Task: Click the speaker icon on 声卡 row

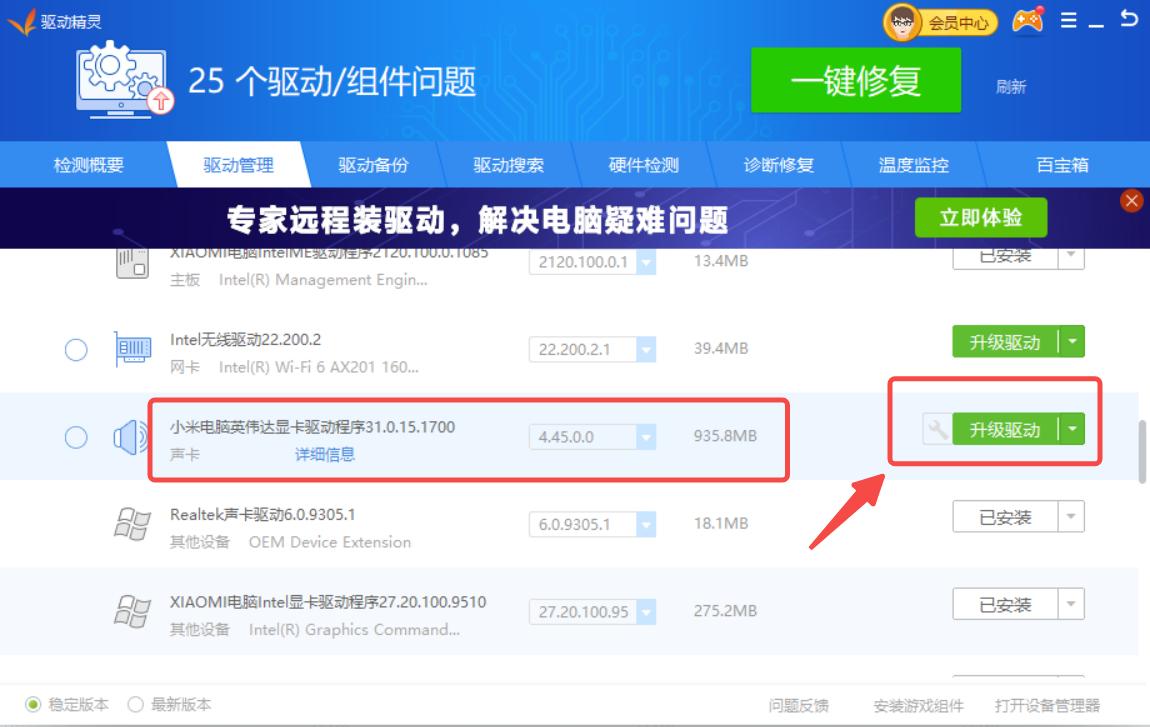Action: click(x=127, y=435)
